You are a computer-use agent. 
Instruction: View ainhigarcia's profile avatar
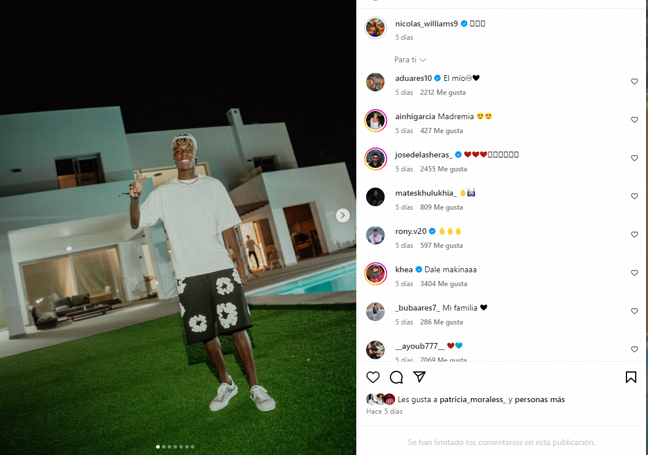pyautogui.click(x=376, y=121)
